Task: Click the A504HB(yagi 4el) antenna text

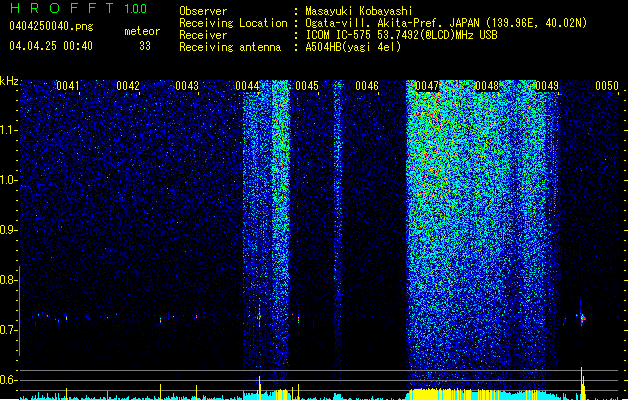Action: coord(353,47)
